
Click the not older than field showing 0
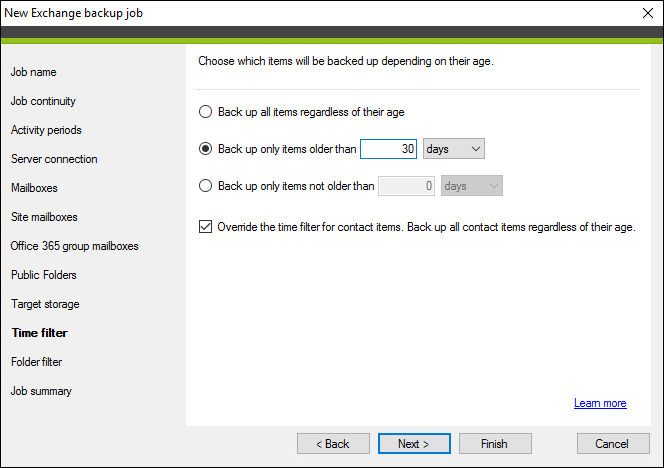click(x=406, y=186)
